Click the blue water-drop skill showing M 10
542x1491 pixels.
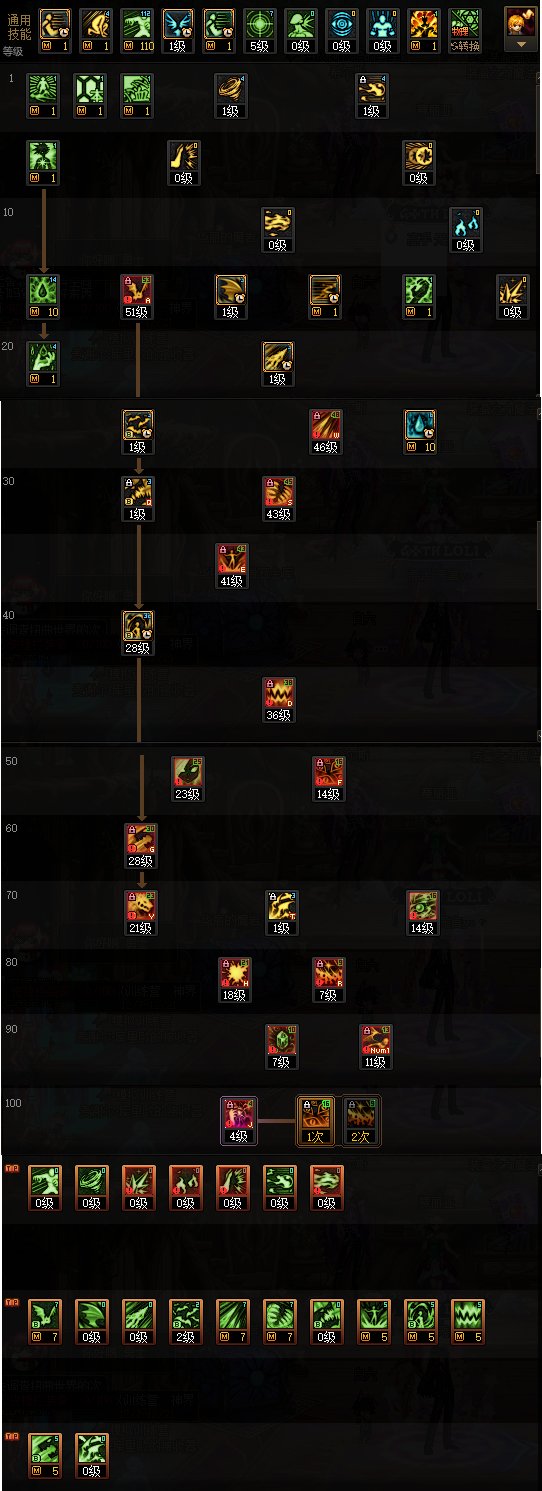point(420,431)
